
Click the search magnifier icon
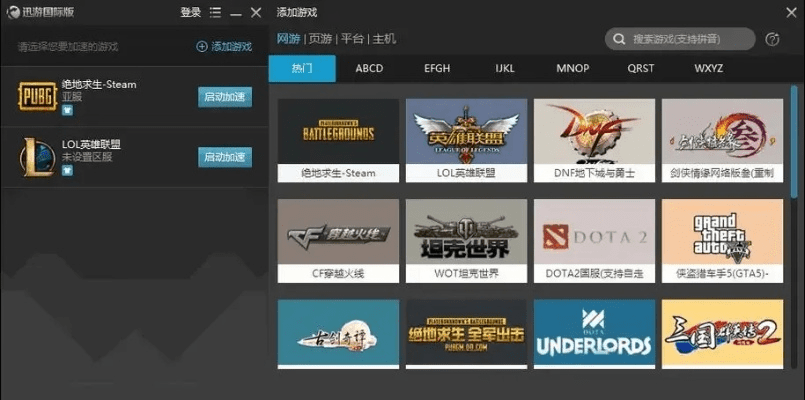coord(620,40)
